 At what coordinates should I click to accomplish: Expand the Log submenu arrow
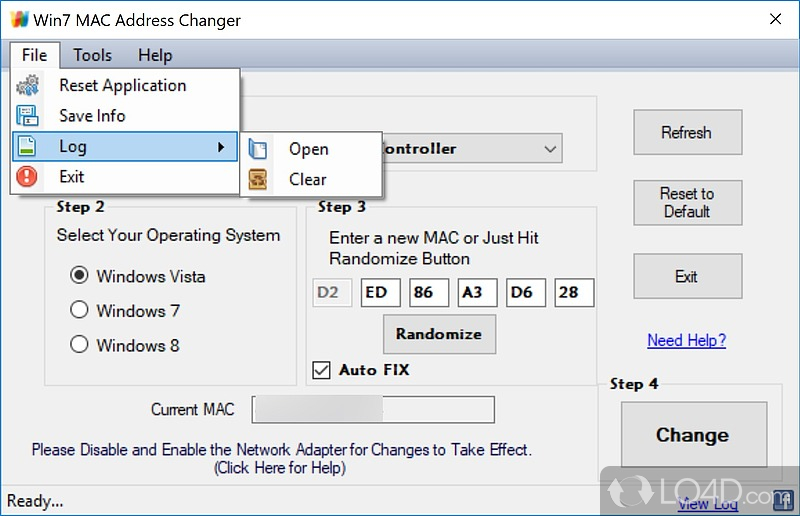coord(221,147)
